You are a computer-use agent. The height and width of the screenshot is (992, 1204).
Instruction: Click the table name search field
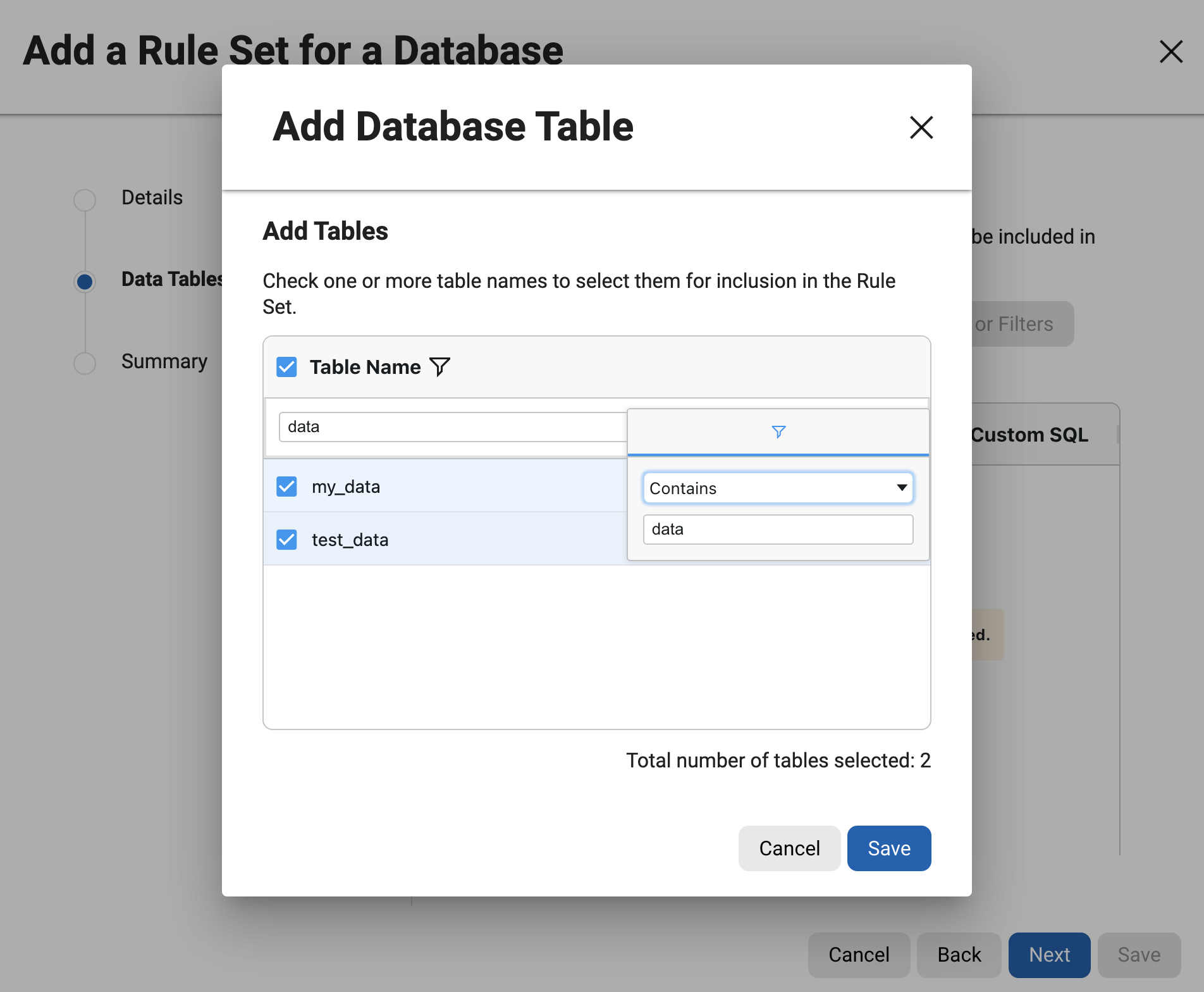(451, 427)
